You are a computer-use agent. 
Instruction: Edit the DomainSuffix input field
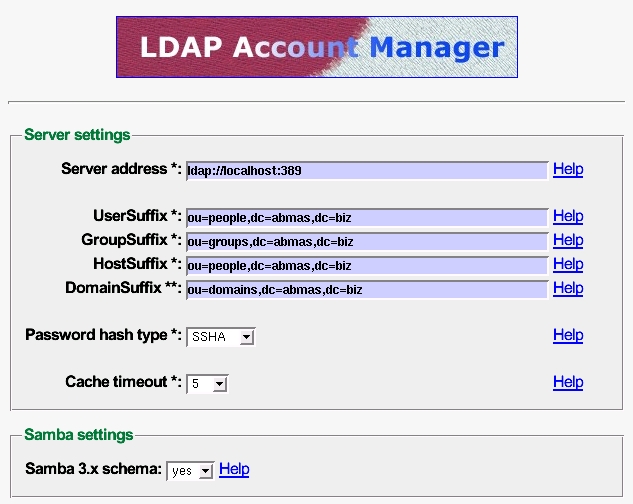pyautogui.click(x=366, y=289)
